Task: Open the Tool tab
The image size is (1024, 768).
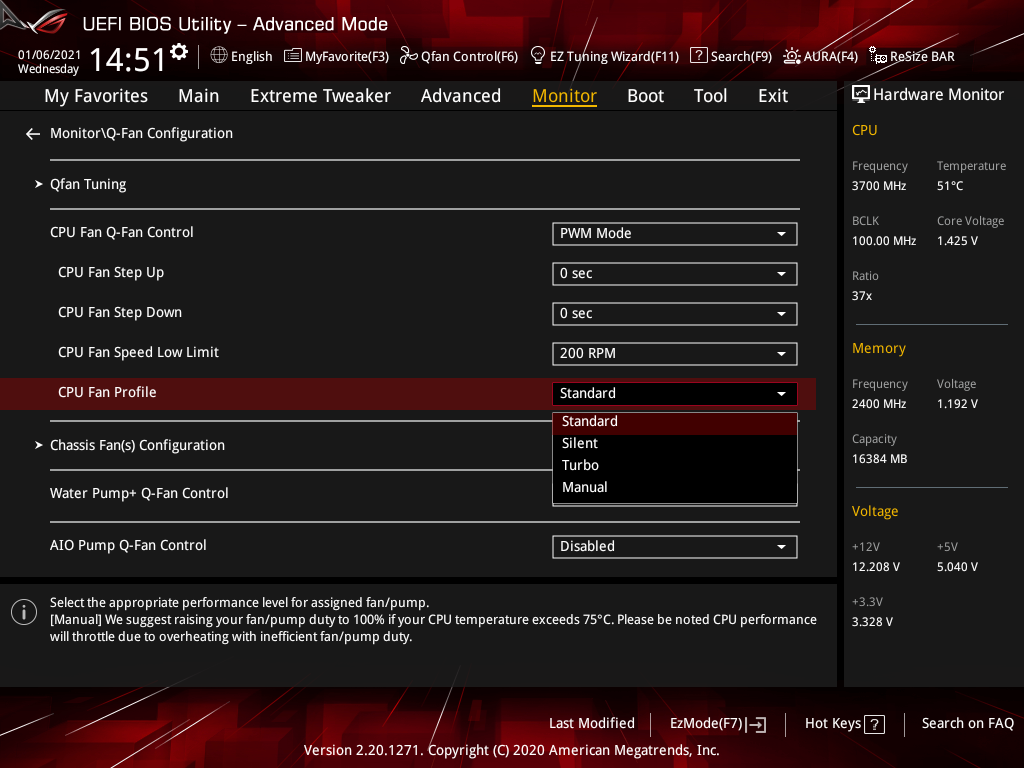Action: click(x=710, y=96)
